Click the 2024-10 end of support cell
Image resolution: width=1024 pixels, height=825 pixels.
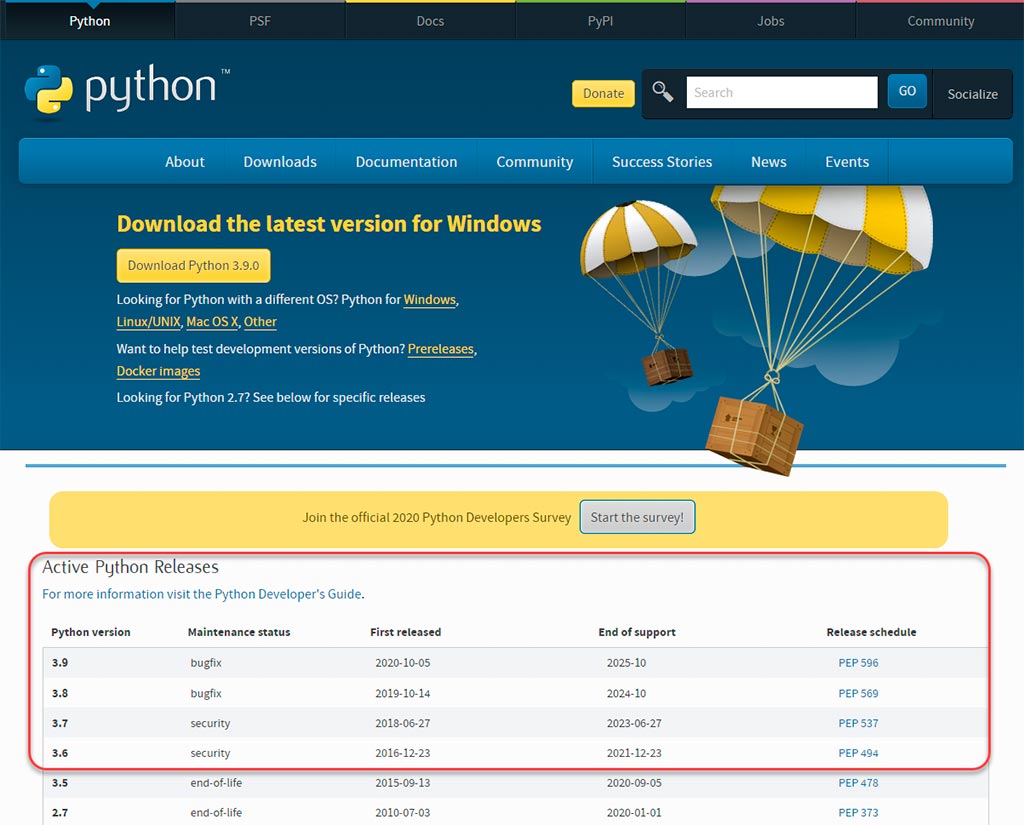626,693
